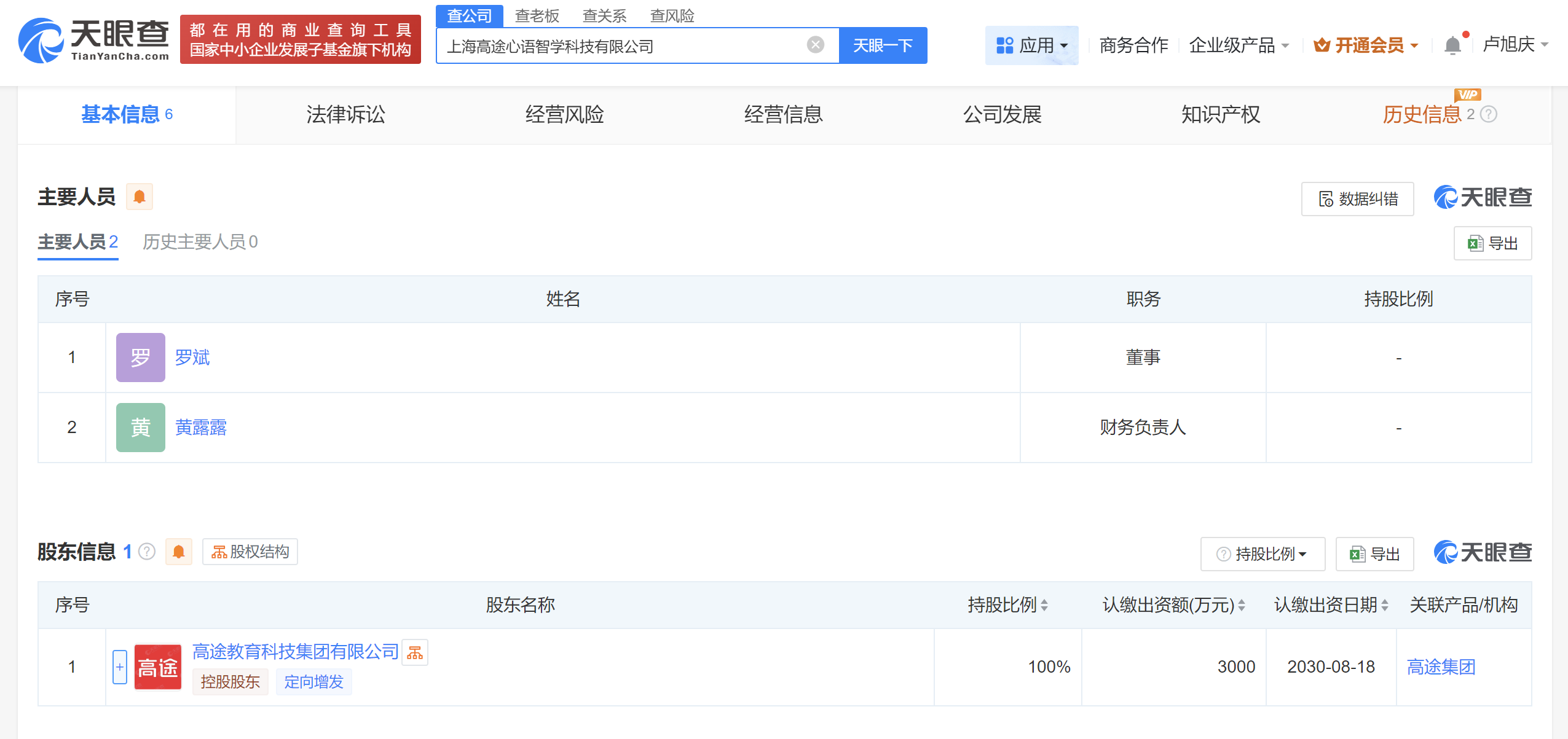Click the help icon beside 历史信息

tap(1489, 114)
